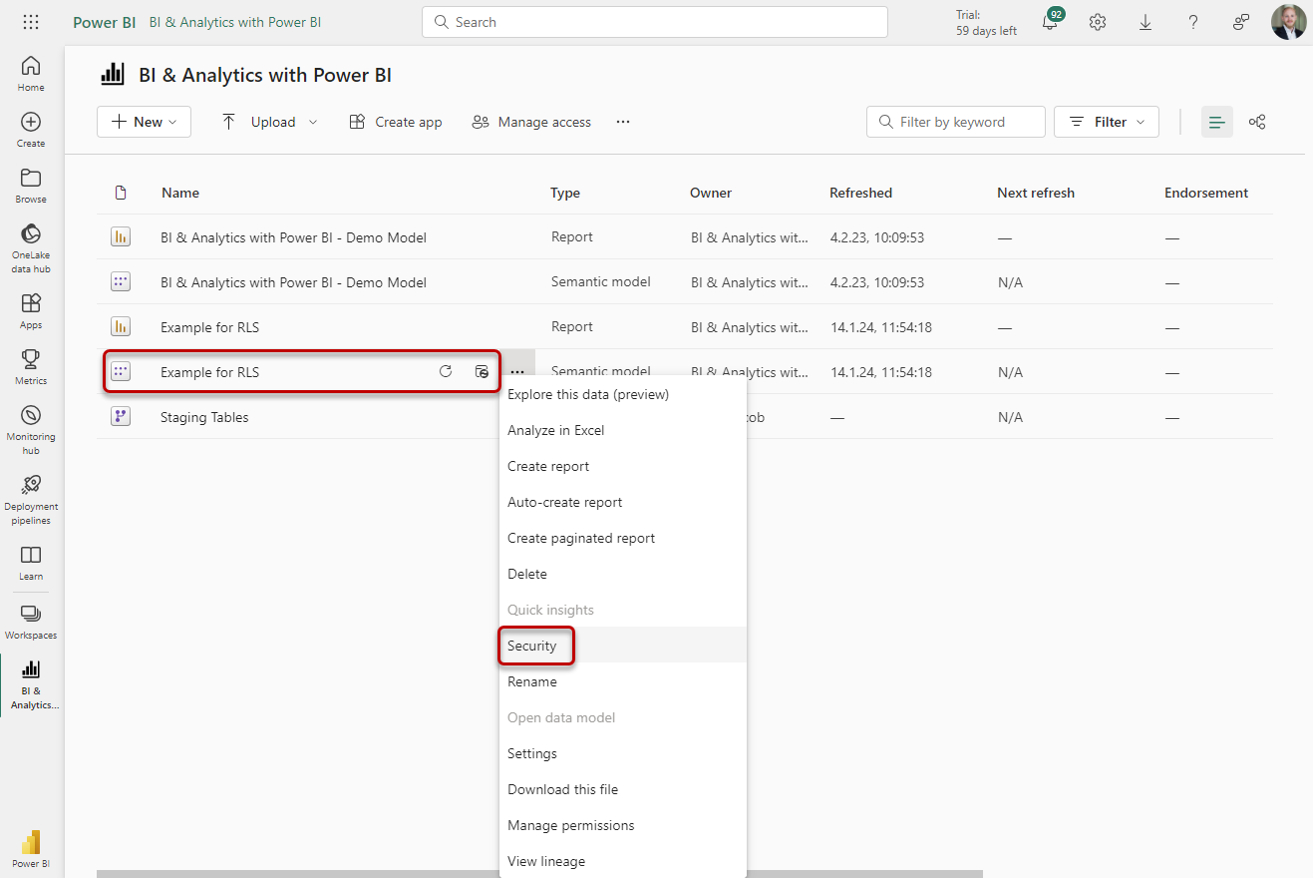This screenshot has height=882, width=1315.
Task: Click the download arrow icon in header
Action: click(1145, 22)
